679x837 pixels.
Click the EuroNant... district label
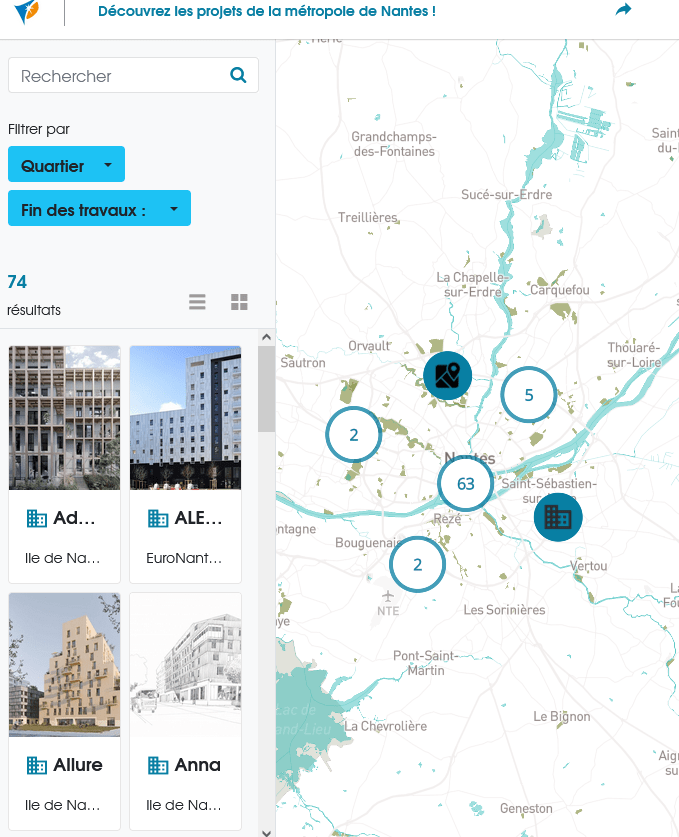[184, 558]
